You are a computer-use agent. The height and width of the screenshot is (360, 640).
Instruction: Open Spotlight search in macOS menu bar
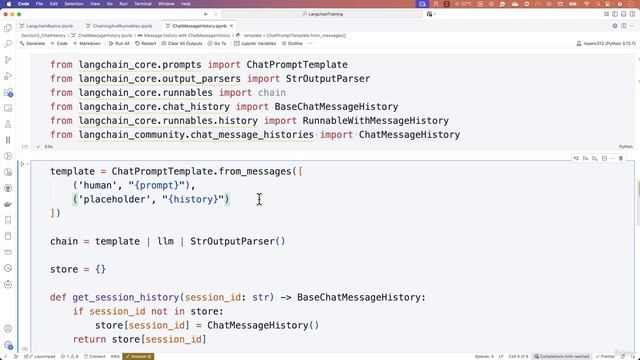598,4
